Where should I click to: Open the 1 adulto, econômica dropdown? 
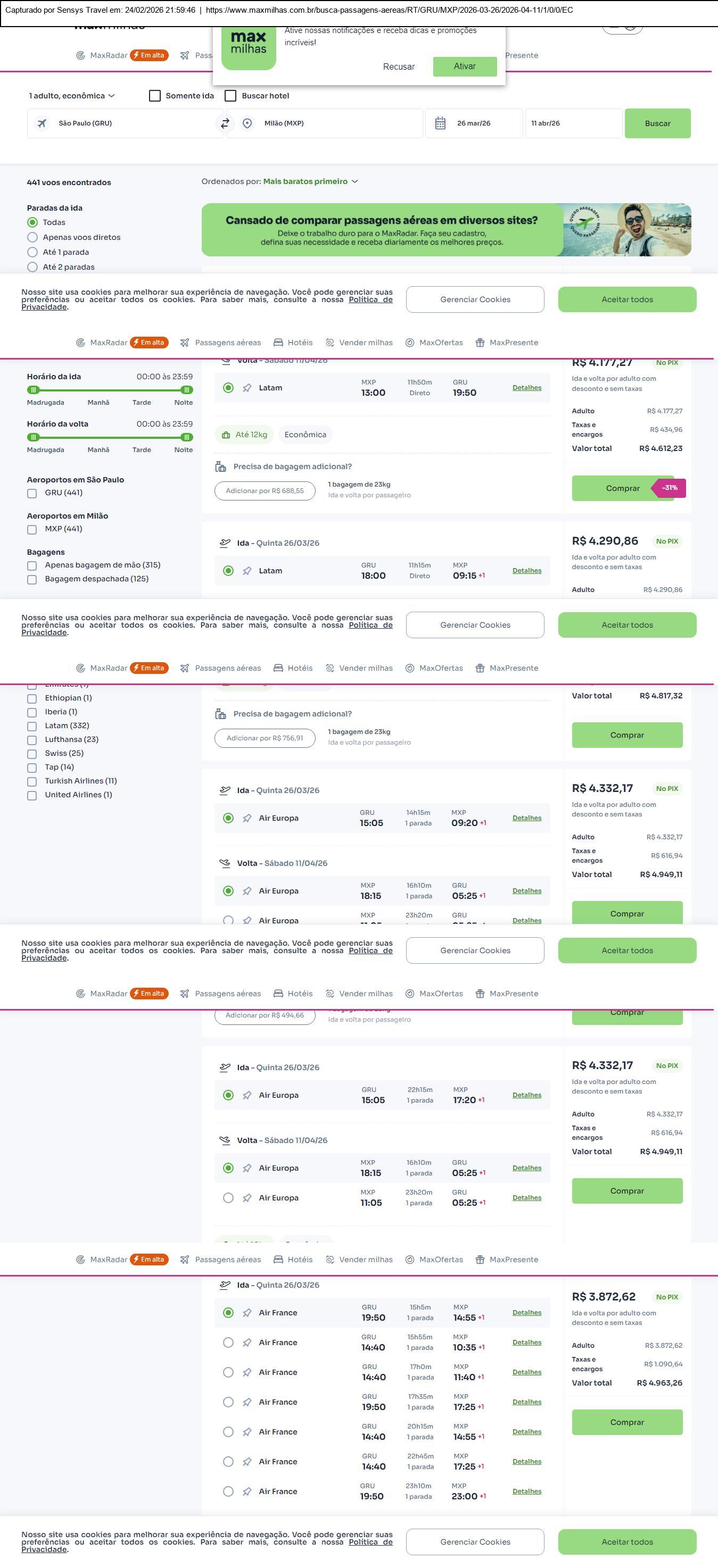[72, 96]
